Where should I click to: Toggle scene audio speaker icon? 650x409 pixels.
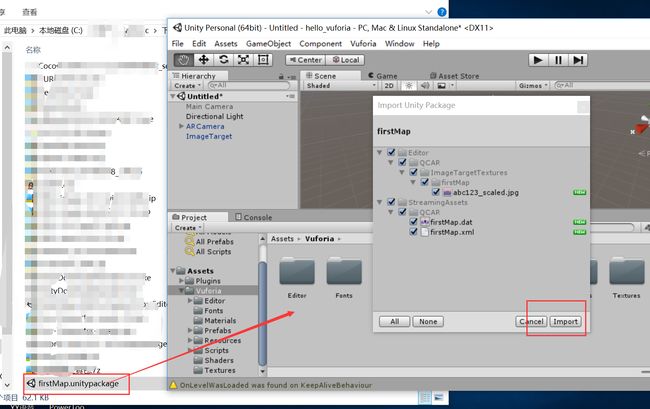(425, 86)
